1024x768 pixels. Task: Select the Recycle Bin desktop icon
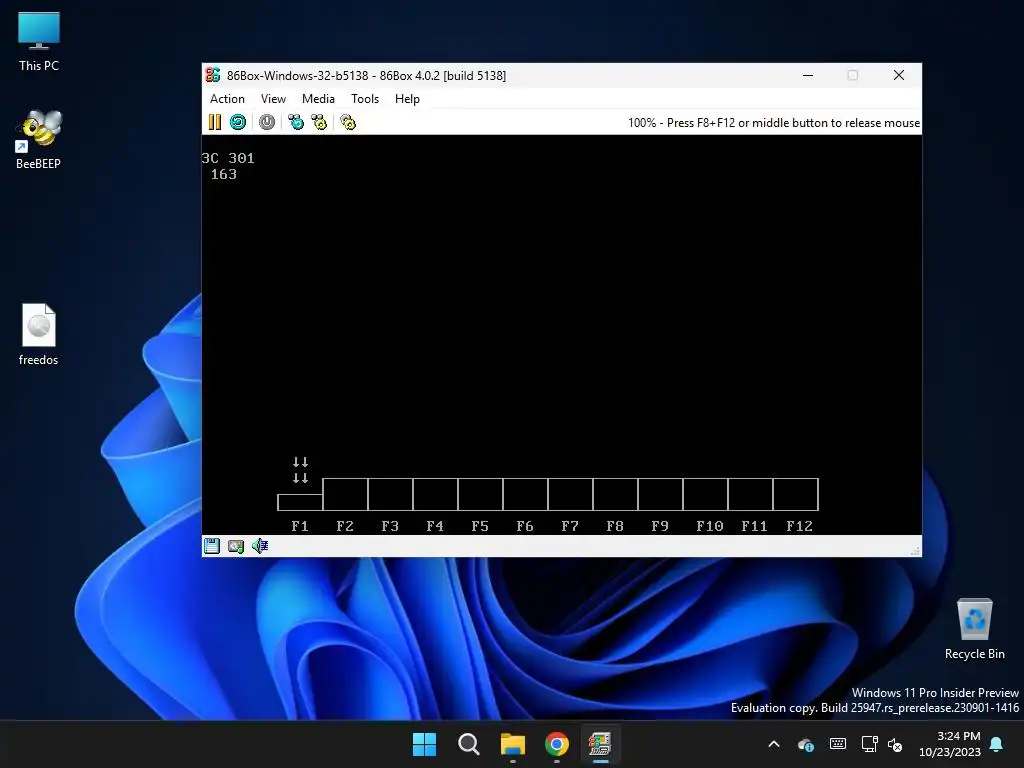click(974, 629)
